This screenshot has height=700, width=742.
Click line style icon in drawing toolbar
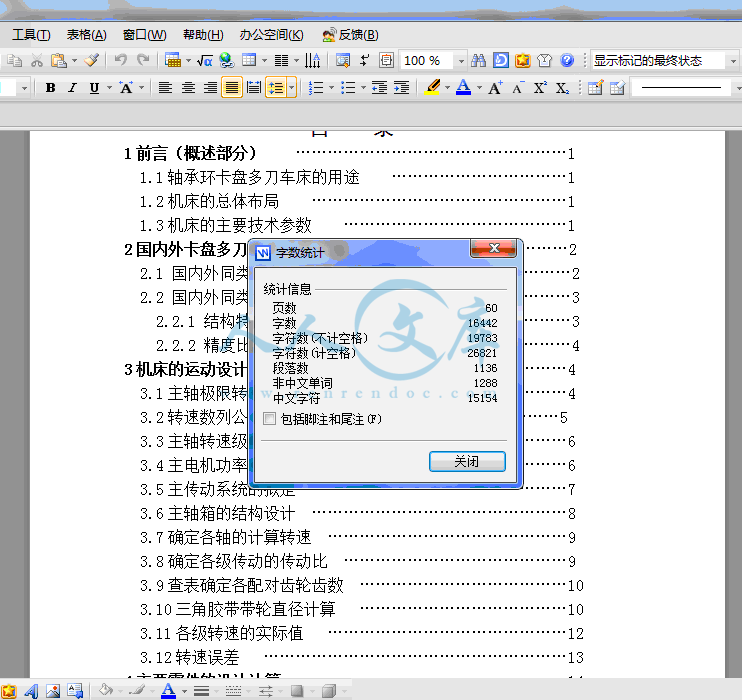(x=202, y=691)
